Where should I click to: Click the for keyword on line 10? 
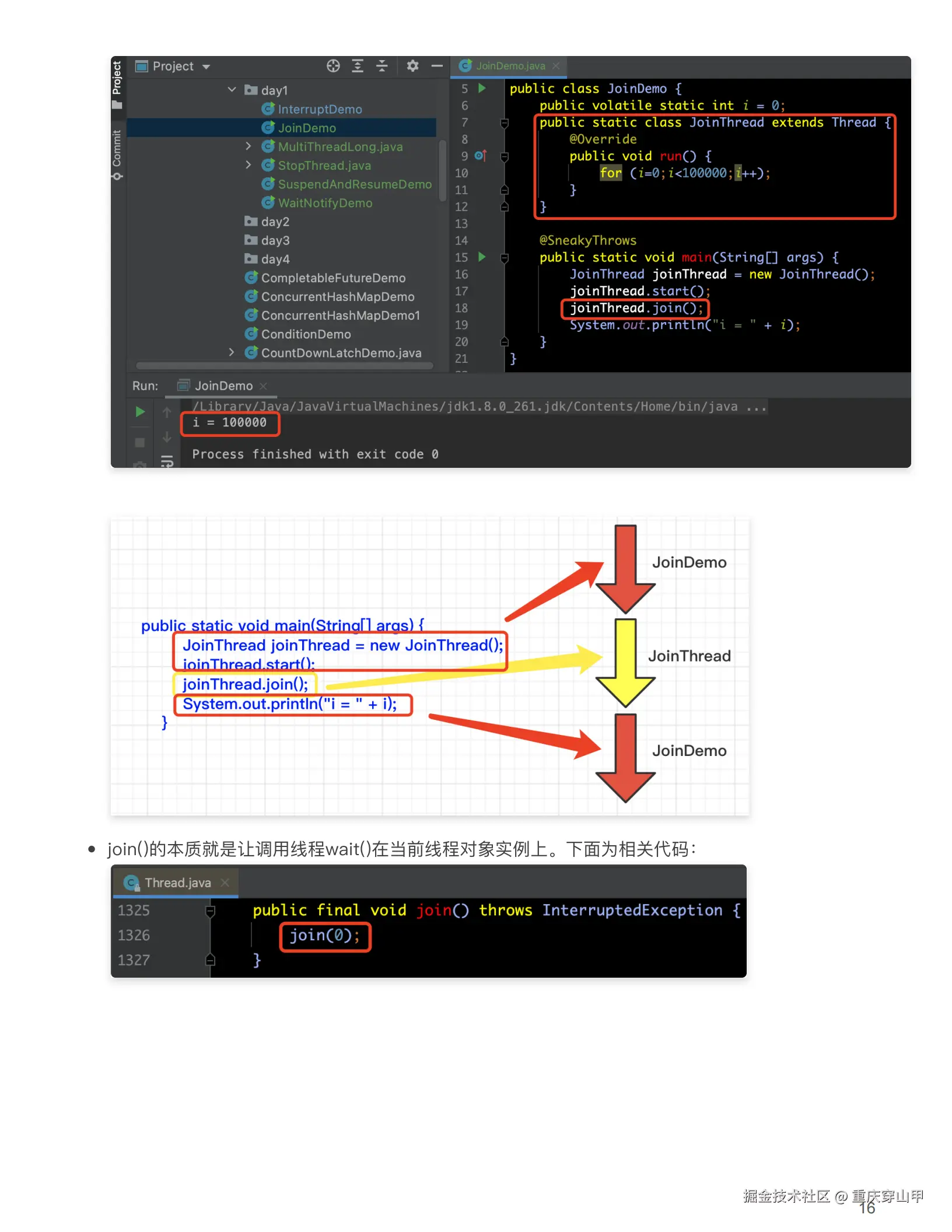click(x=611, y=173)
